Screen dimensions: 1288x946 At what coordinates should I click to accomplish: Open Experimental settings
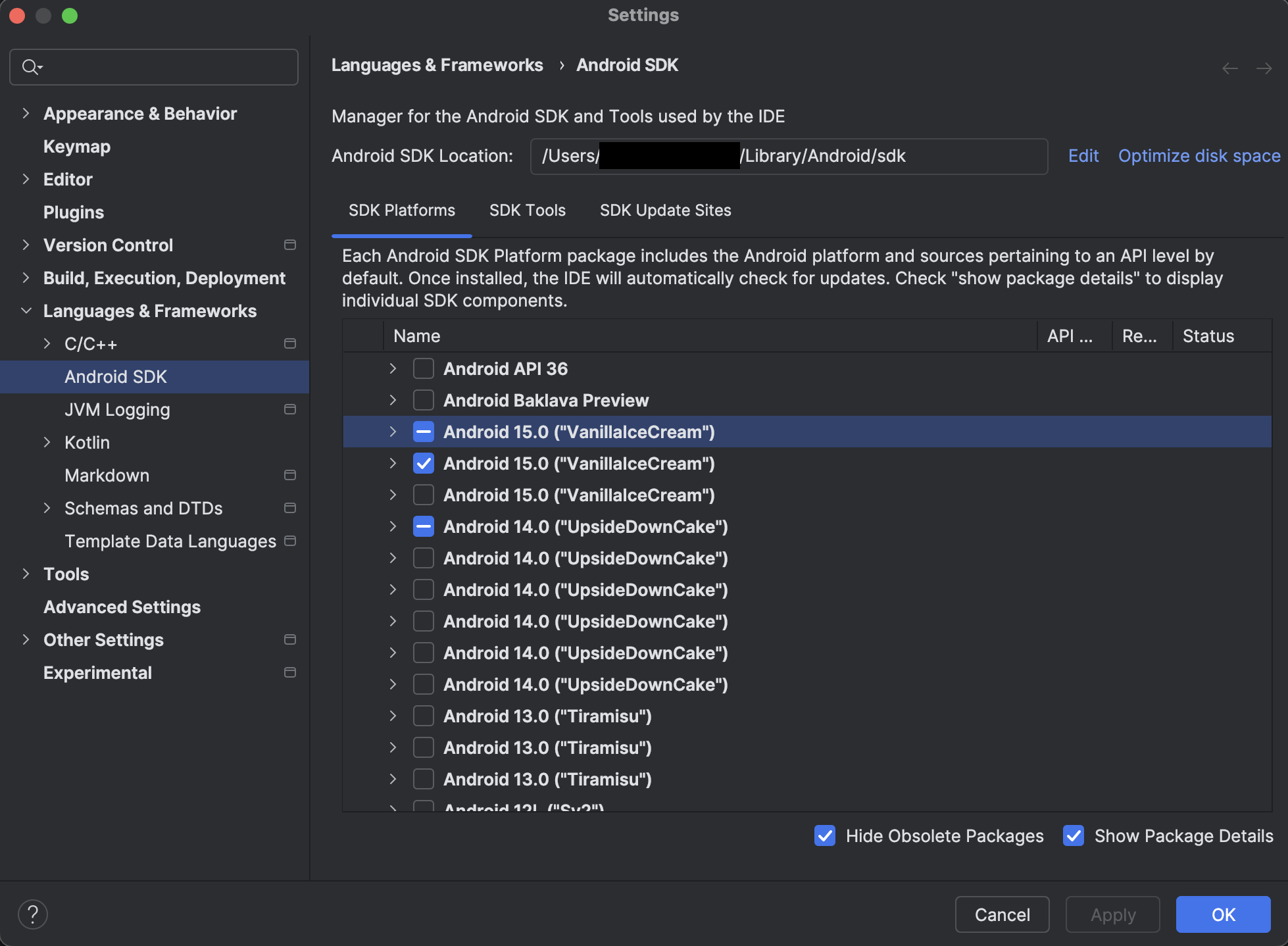coord(97,672)
